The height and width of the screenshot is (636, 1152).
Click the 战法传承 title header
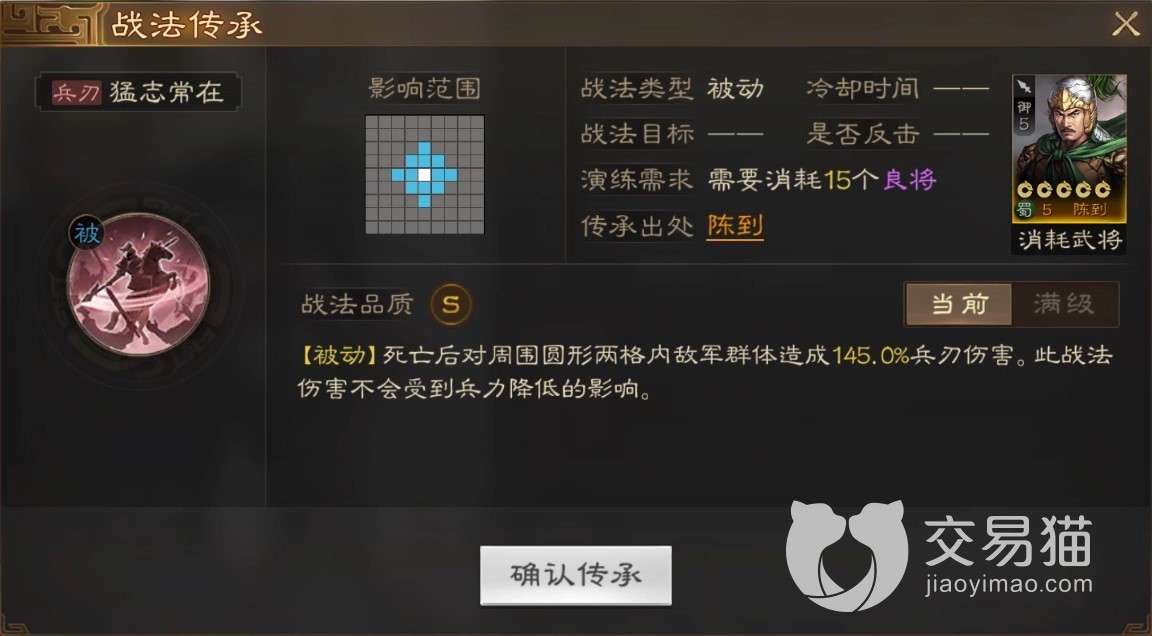point(187,24)
